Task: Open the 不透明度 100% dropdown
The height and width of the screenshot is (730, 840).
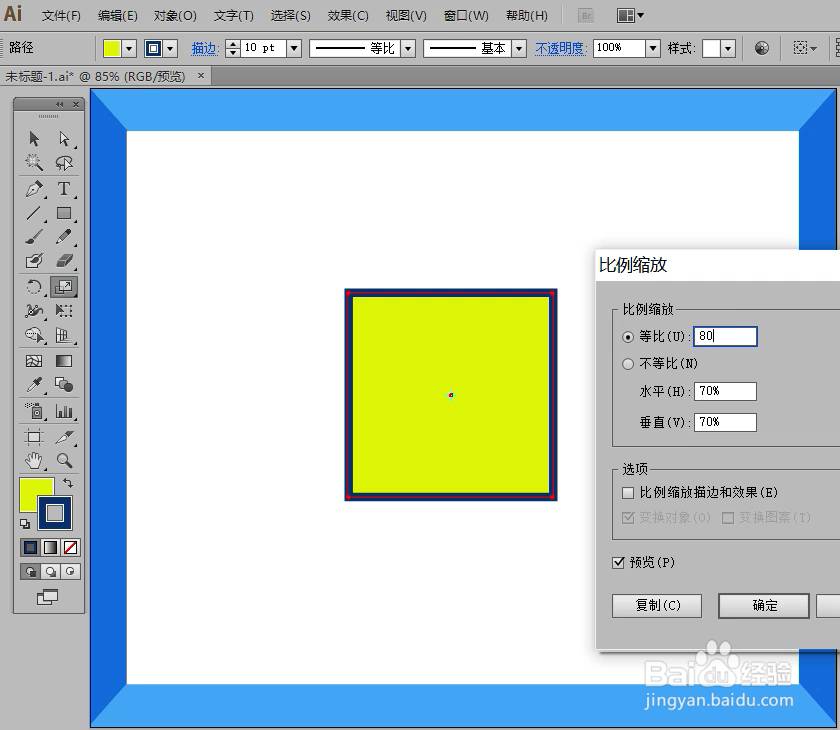Action: tap(655, 47)
